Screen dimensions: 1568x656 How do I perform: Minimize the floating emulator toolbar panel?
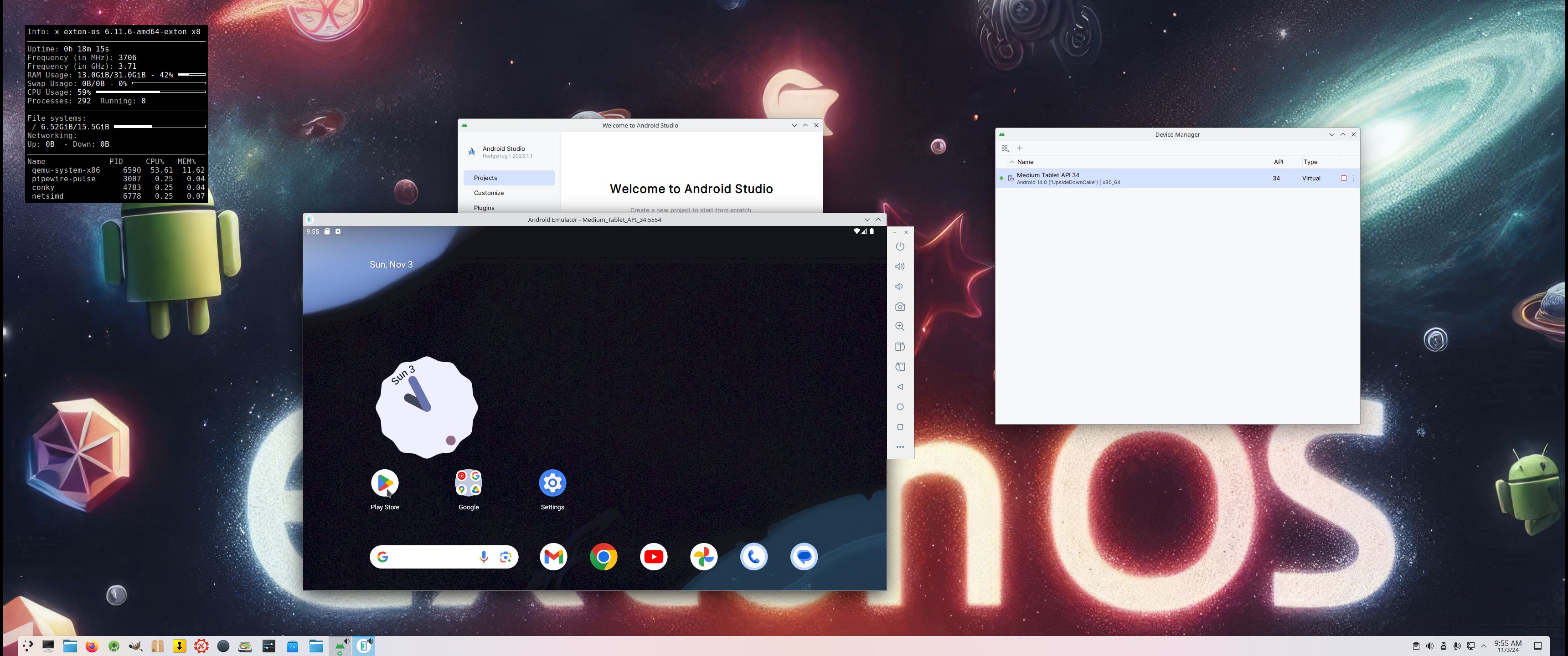(894, 232)
